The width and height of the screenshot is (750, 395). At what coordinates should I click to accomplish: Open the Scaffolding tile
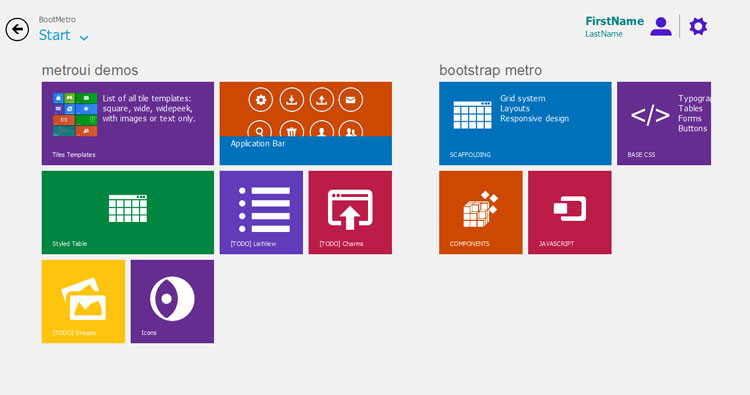[525, 123]
